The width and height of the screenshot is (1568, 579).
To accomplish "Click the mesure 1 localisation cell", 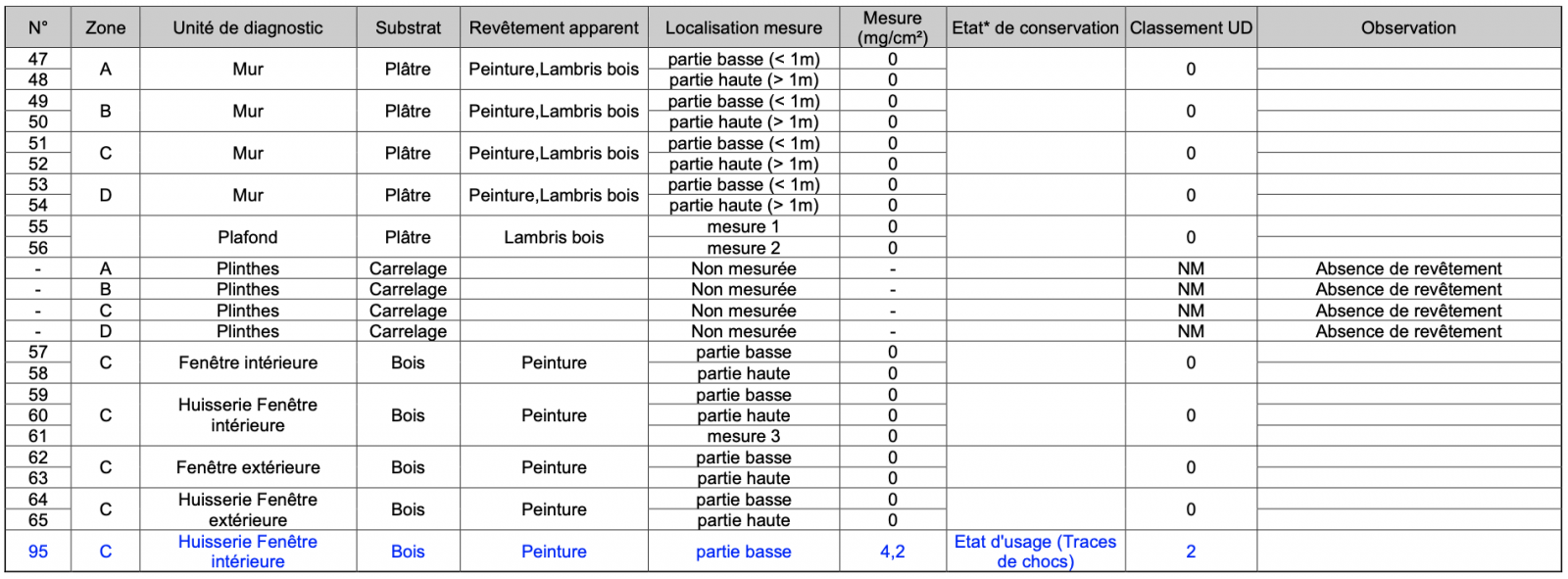I will click(744, 226).
